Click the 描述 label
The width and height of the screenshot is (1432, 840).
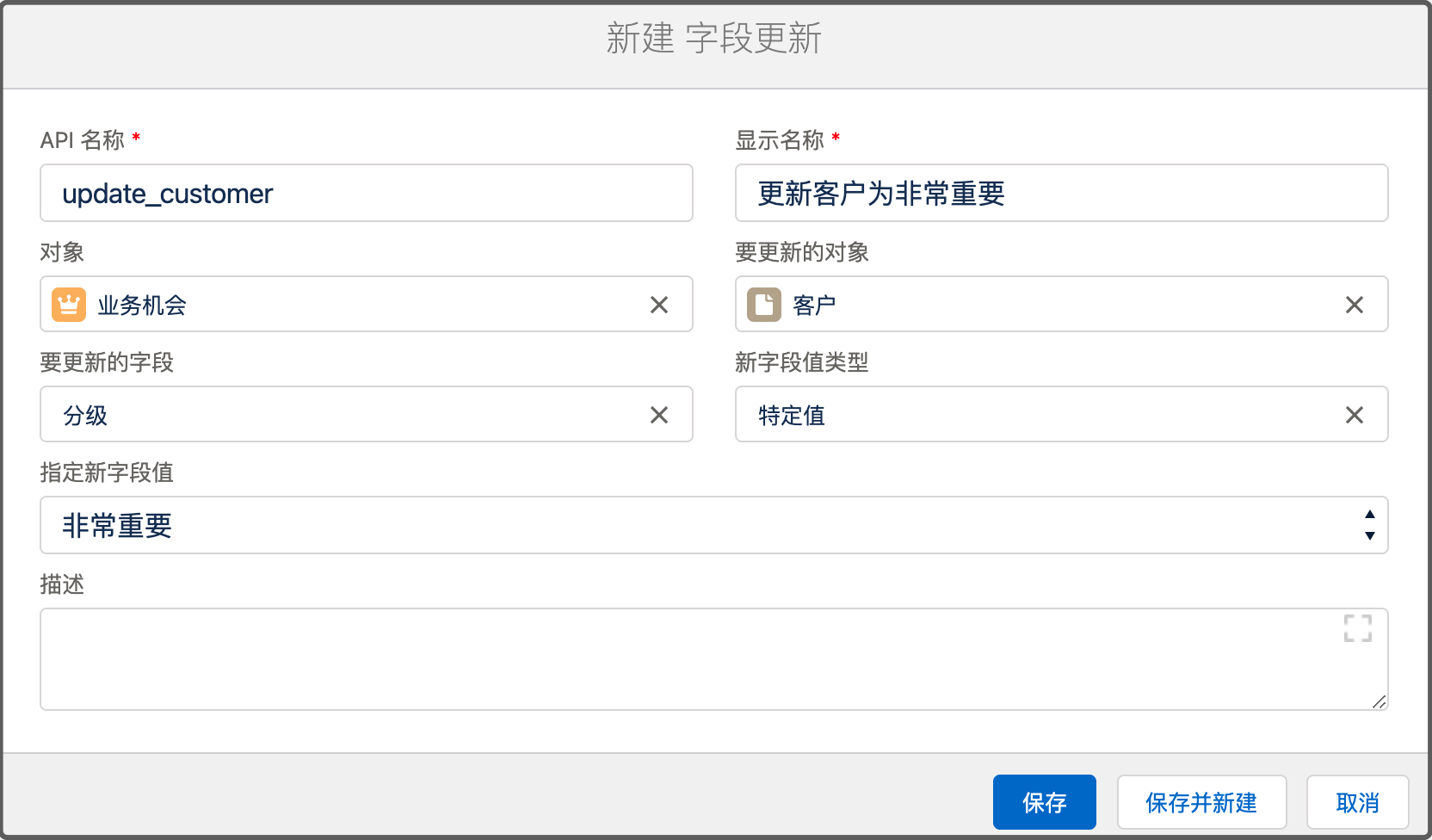62,584
